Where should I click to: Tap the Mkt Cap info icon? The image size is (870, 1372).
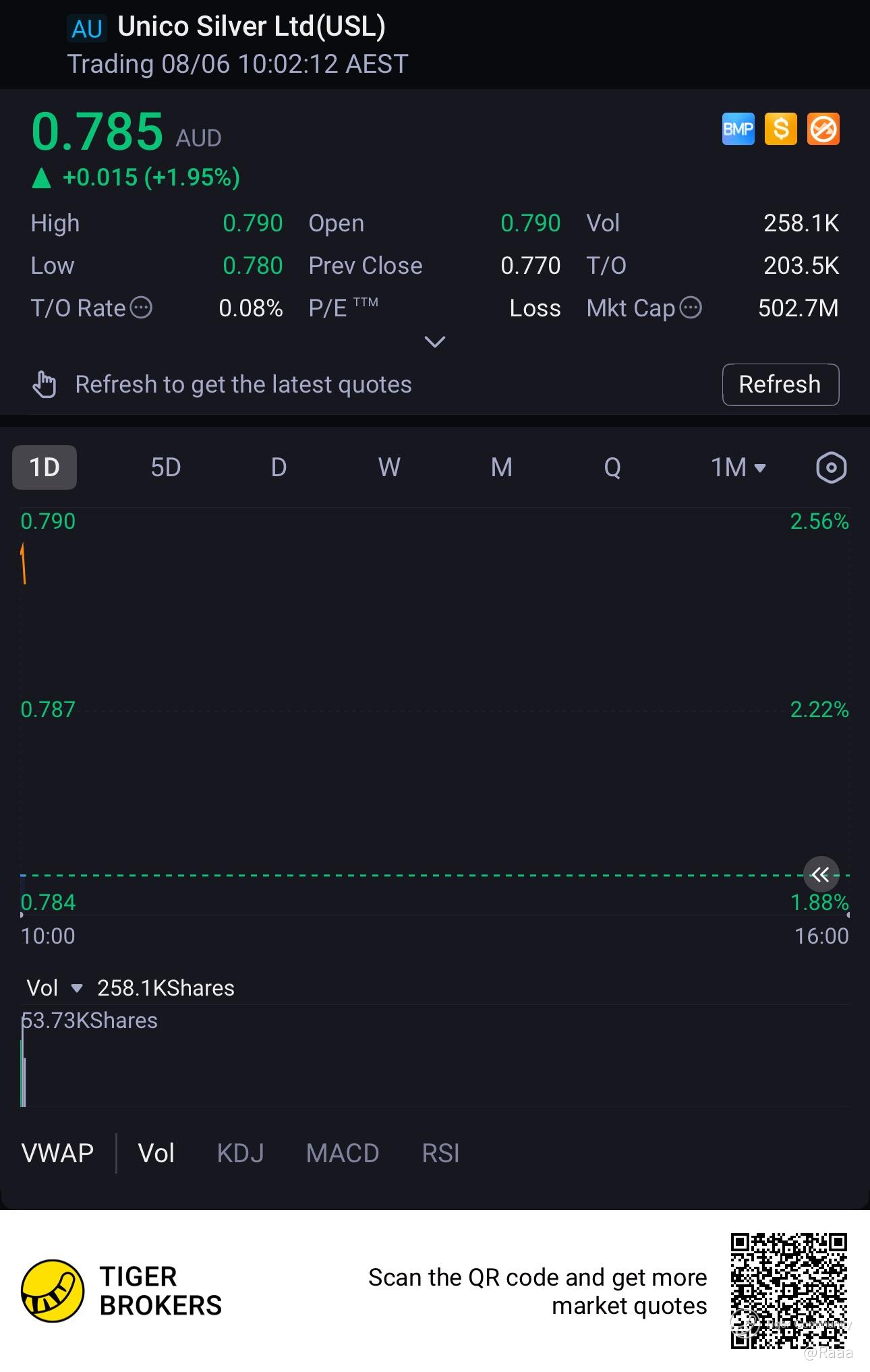[691, 308]
